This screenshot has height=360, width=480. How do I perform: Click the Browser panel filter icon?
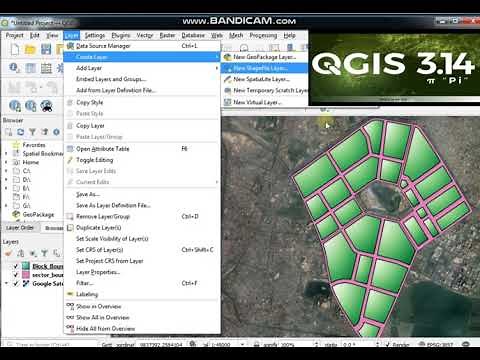point(32,132)
